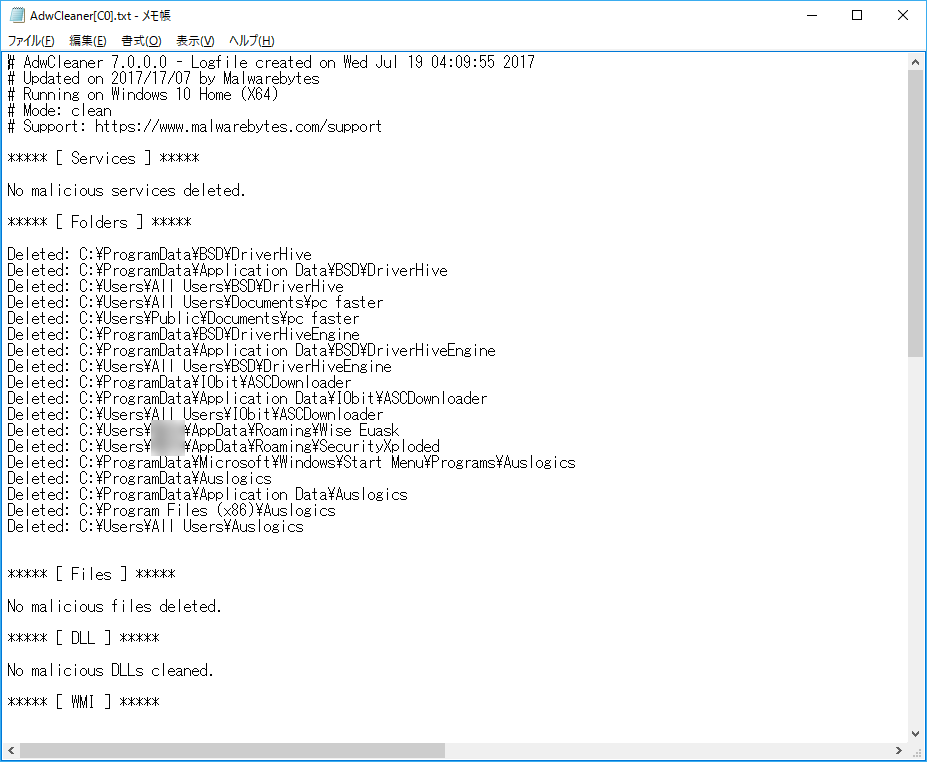Screen dimensions: 927x762
Task: Click 'Public¥Documents¥pc faster' line
Action: click(x=183, y=318)
